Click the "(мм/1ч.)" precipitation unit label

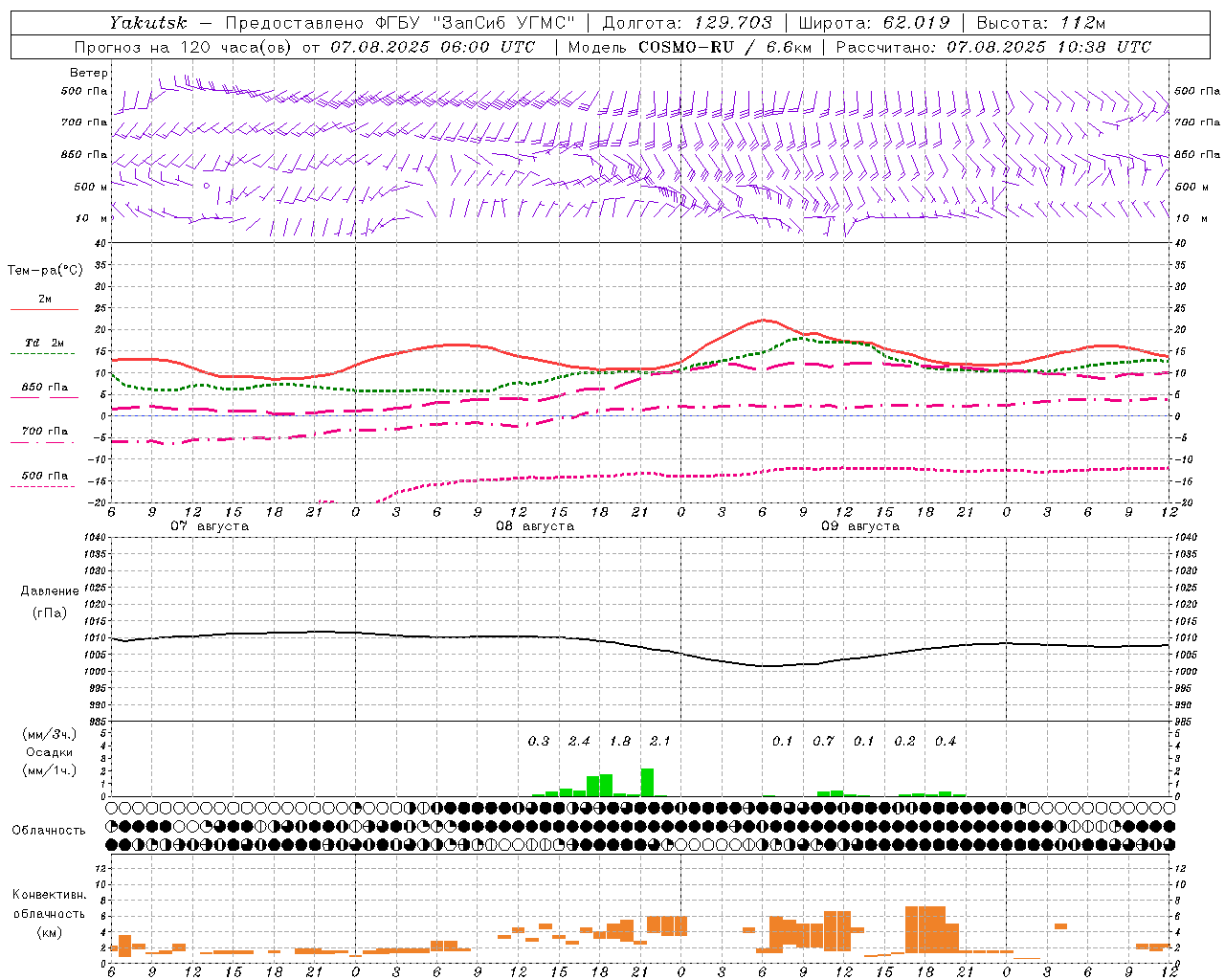click(50, 770)
